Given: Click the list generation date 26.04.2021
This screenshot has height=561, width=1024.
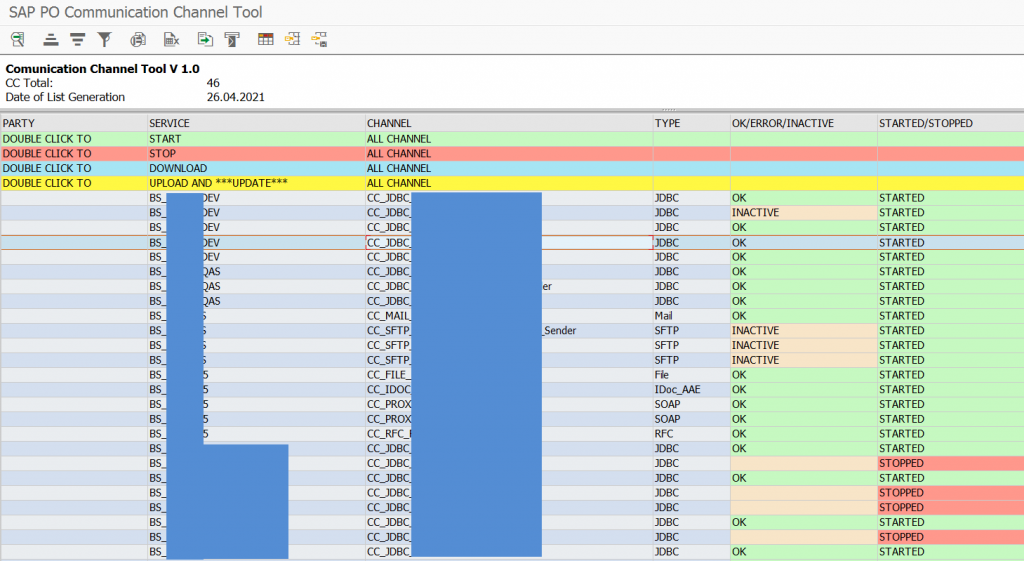Looking at the screenshot, I should [x=236, y=97].
